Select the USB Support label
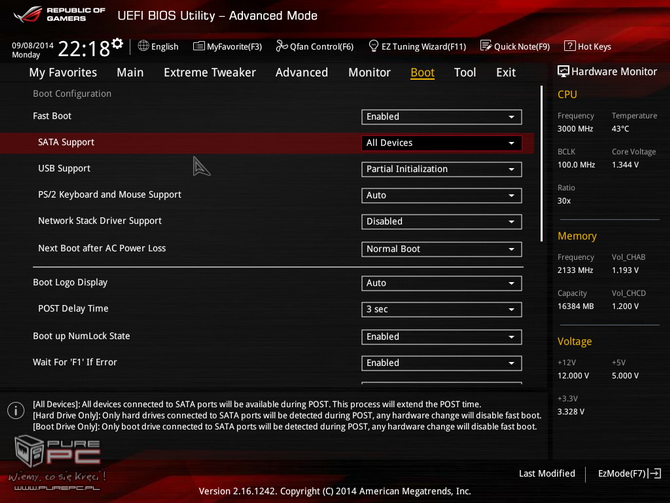This screenshot has width=670, height=503. tap(64, 168)
